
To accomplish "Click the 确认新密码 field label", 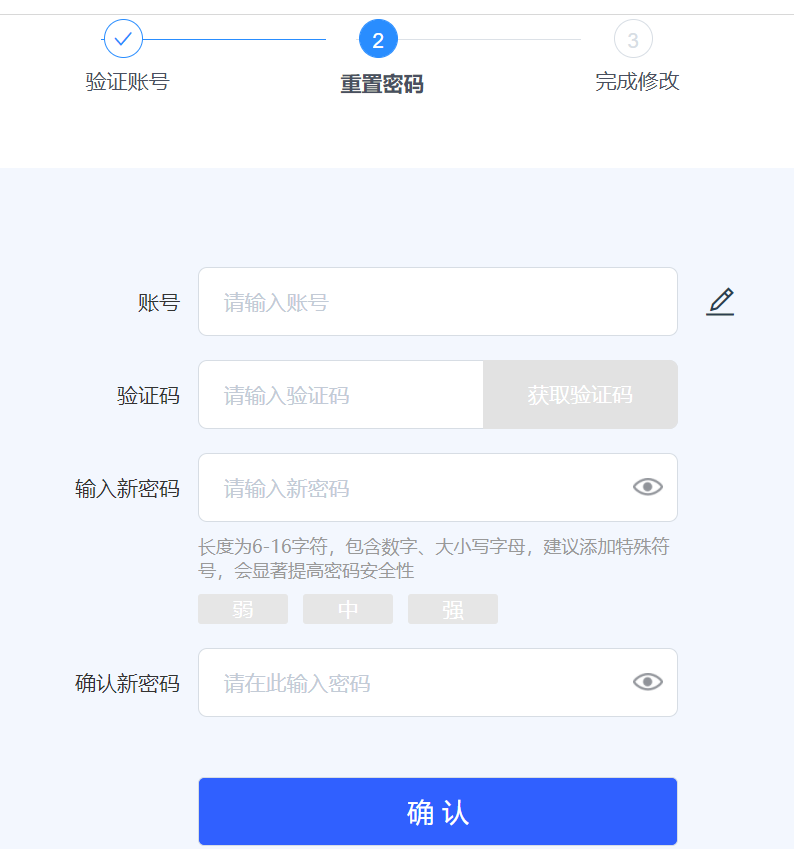I will click(127, 683).
